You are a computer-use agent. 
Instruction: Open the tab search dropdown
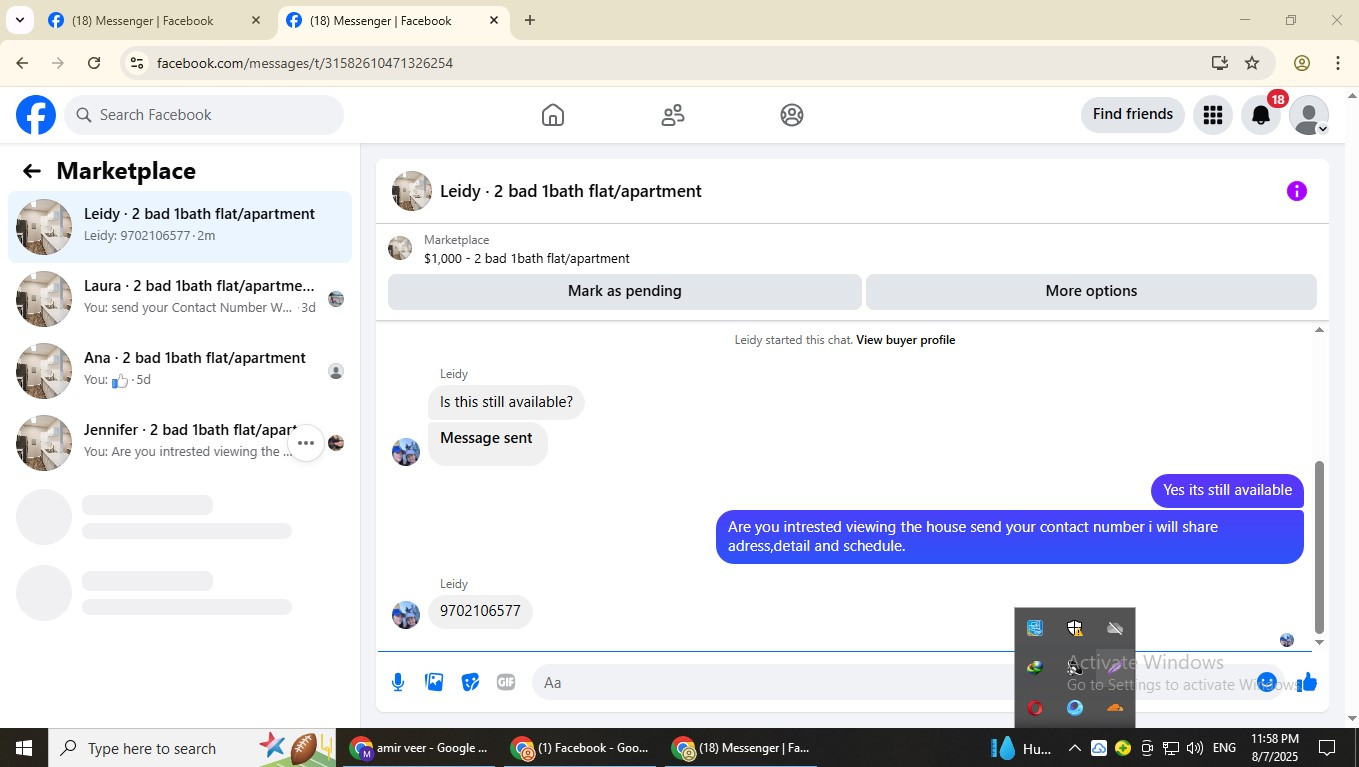(x=20, y=20)
